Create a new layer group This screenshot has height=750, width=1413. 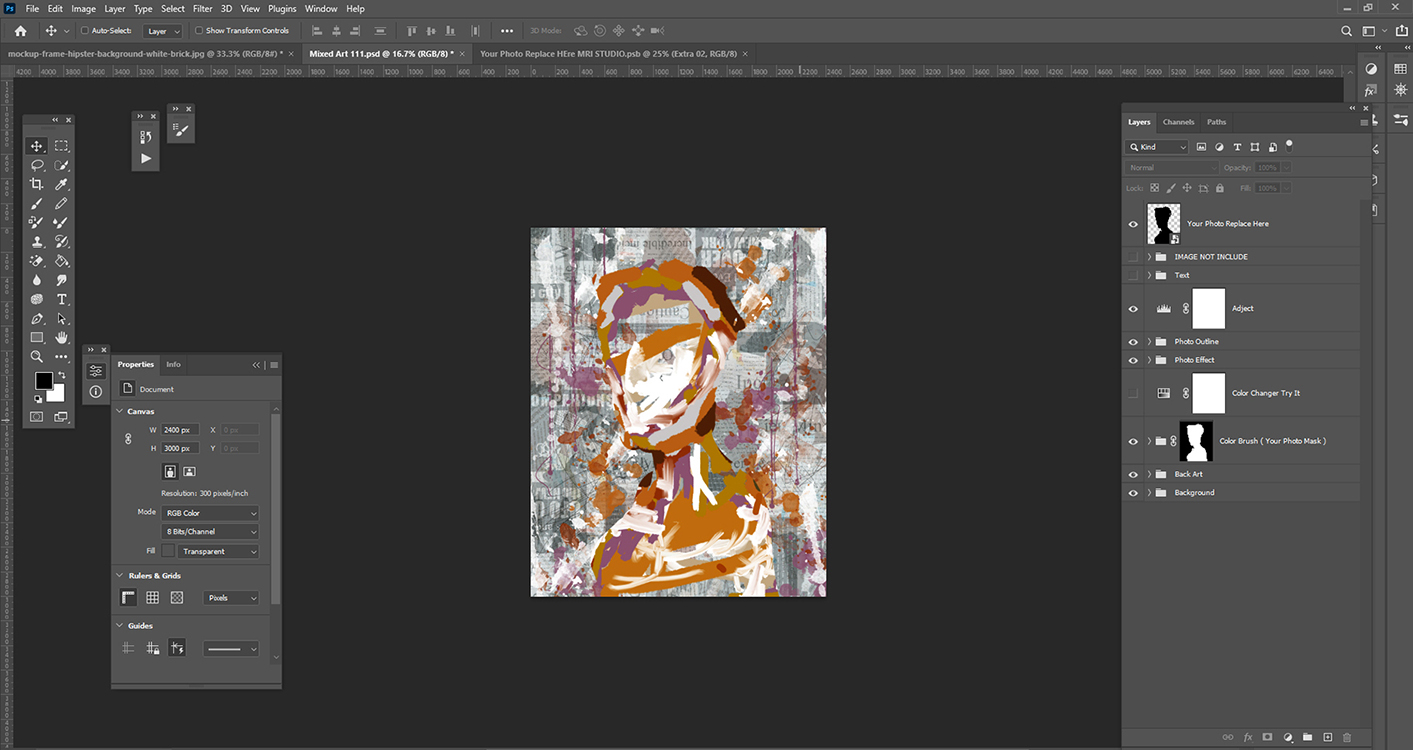coord(1307,737)
